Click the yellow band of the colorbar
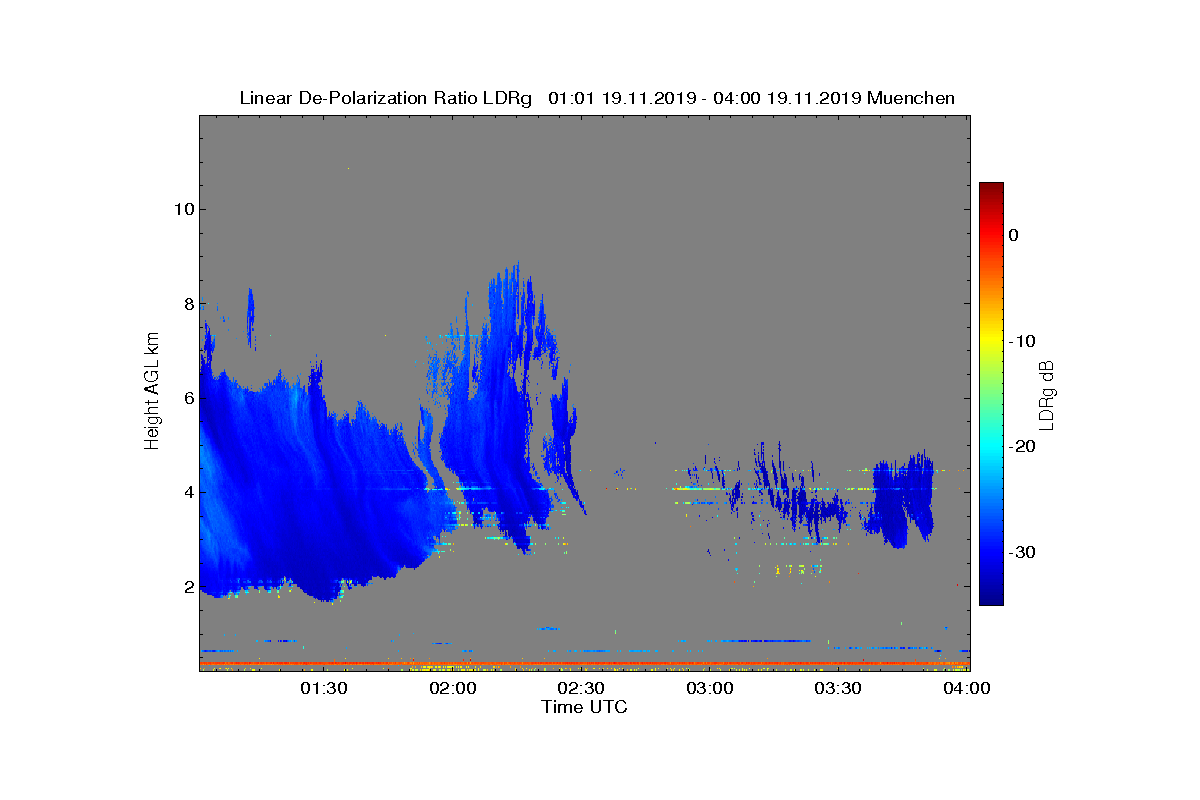 (x=991, y=341)
